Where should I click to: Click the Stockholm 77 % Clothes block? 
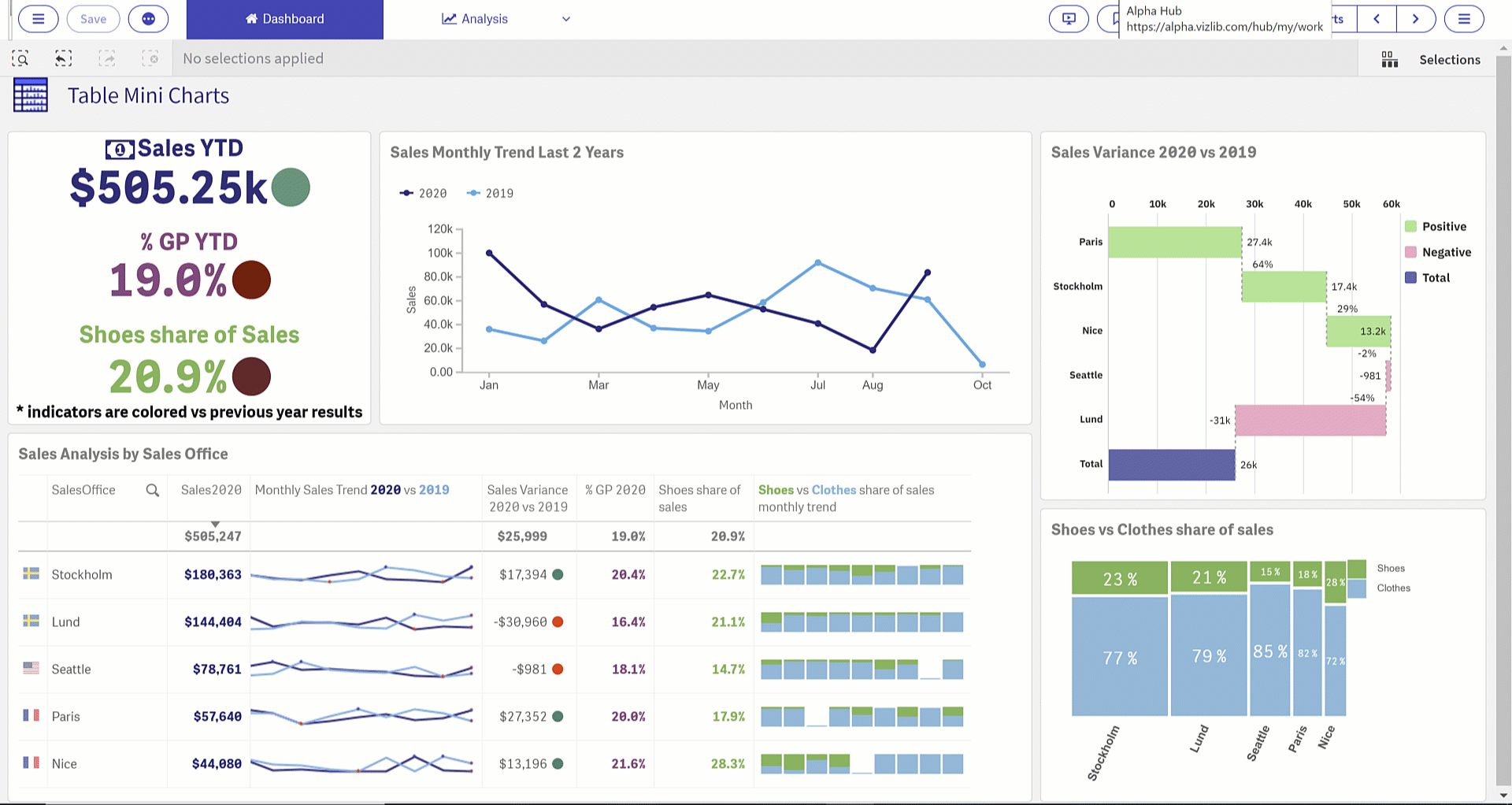1120,657
